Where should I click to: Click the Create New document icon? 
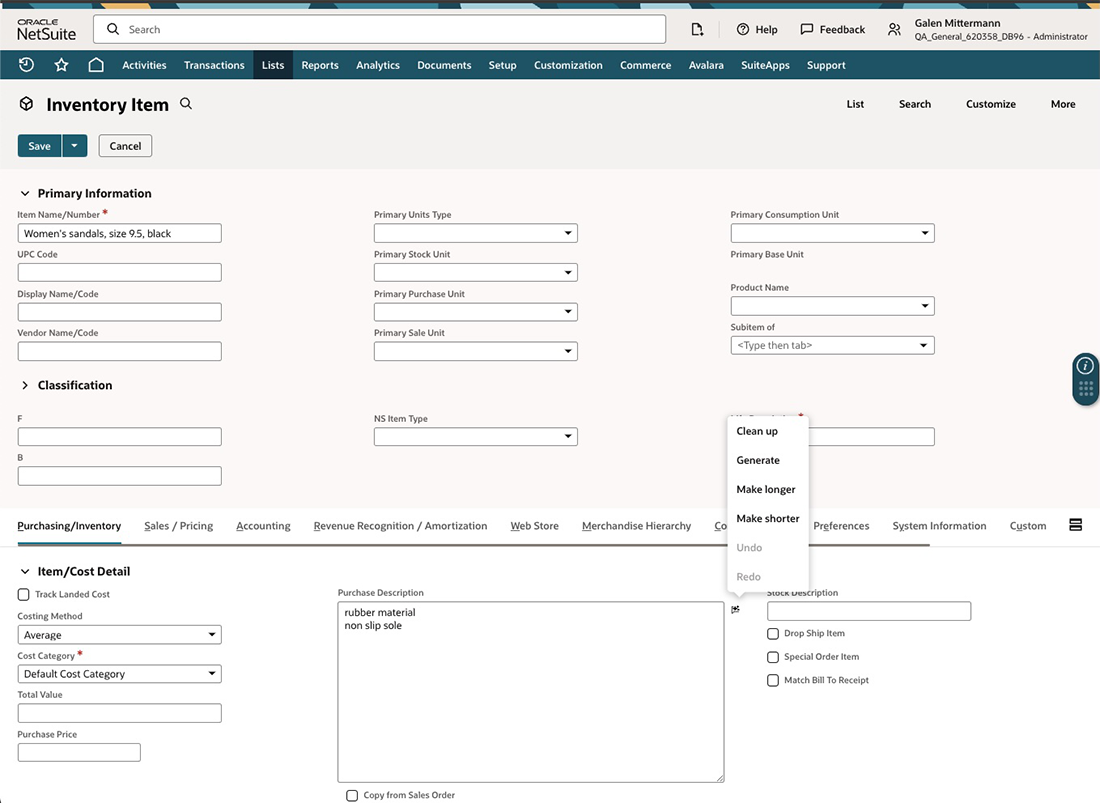[697, 30]
